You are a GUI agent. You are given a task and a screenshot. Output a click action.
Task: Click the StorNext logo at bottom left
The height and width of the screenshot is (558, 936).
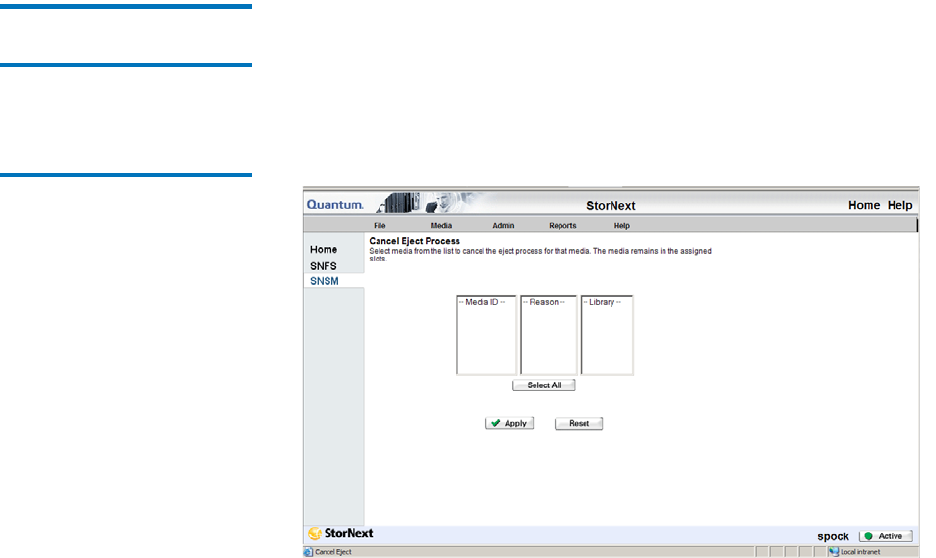coord(341,533)
